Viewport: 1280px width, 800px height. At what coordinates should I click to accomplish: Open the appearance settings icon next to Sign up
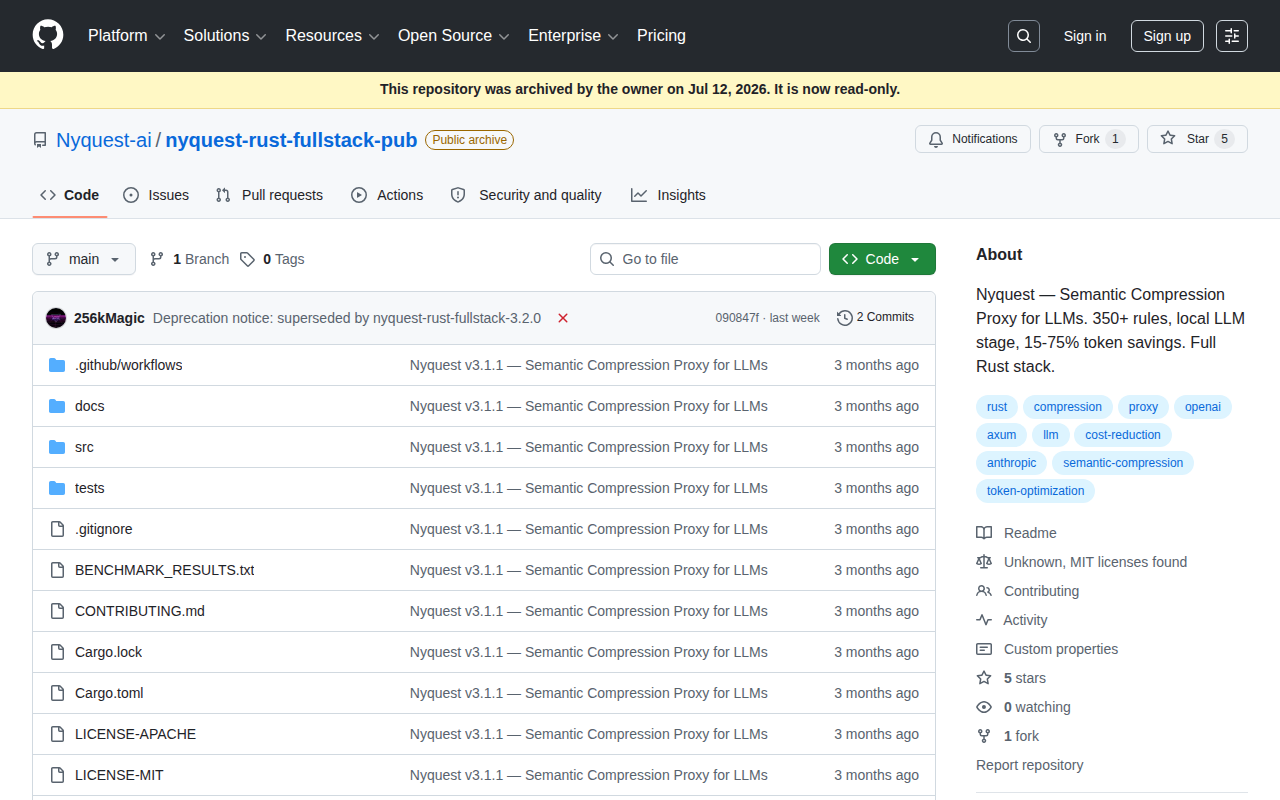(x=1232, y=36)
